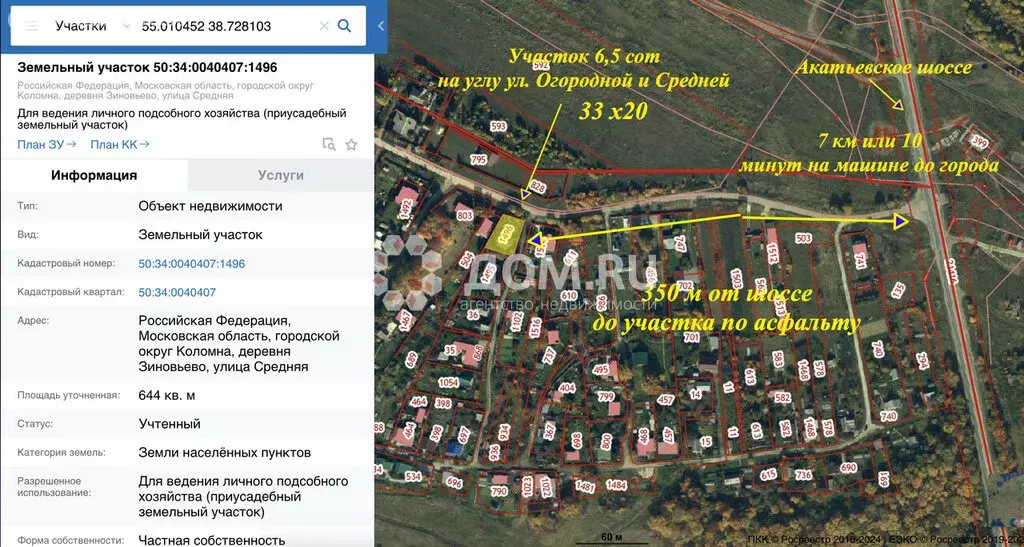Select parcel 367 on the map
The width and height of the screenshot is (1024, 547).
550,430
